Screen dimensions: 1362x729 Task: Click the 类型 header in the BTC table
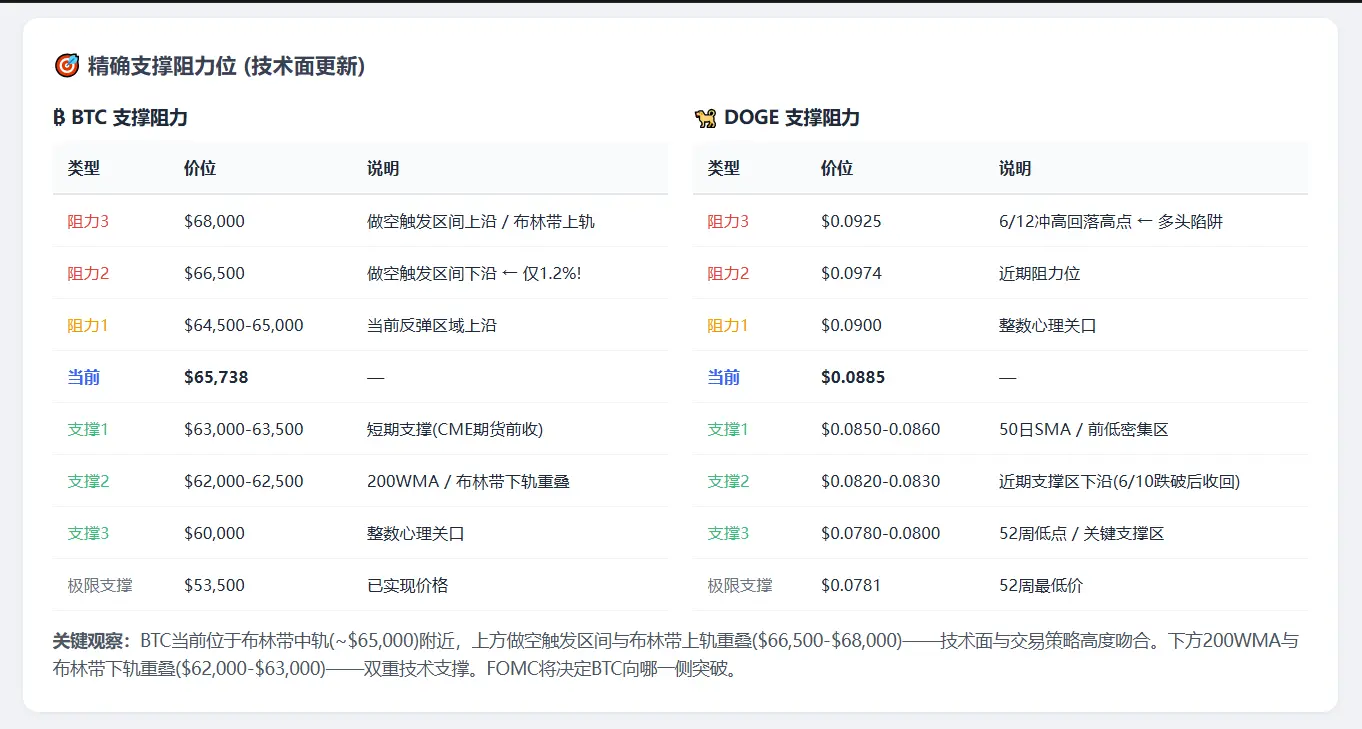coord(84,168)
